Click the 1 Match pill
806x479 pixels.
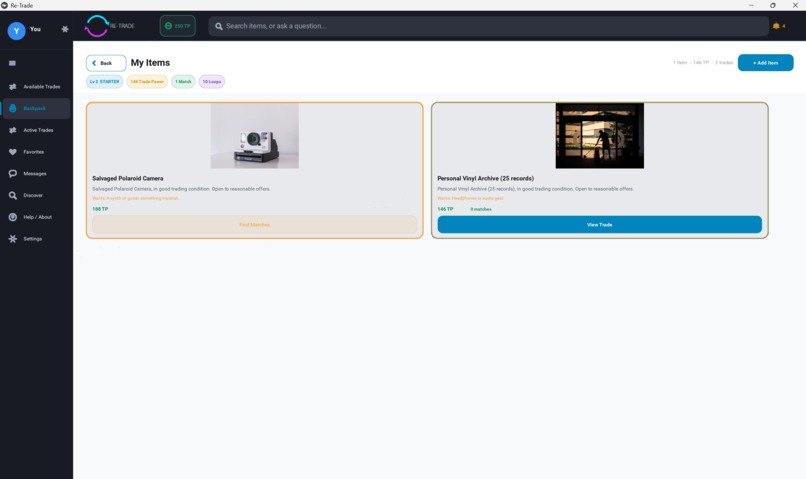pyautogui.click(x=183, y=82)
